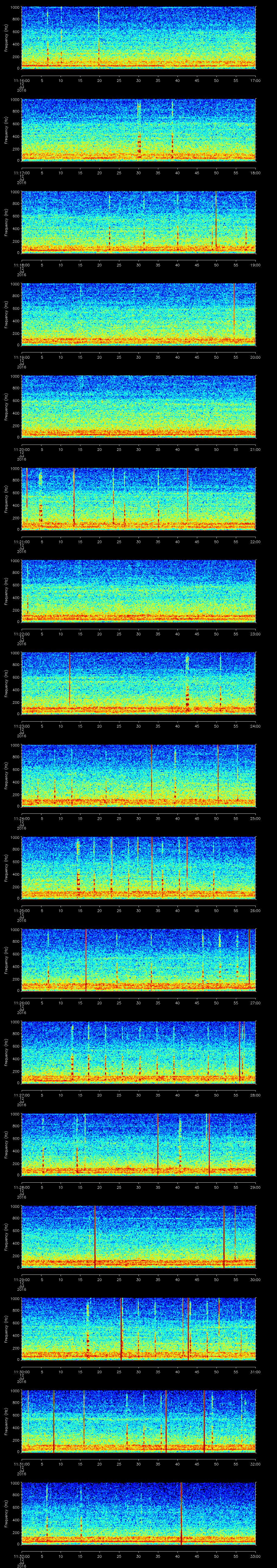The width and height of the screenshot is (277, 1568).
Task: Click the 33:00 end time label
Action: coord(255,1556)
